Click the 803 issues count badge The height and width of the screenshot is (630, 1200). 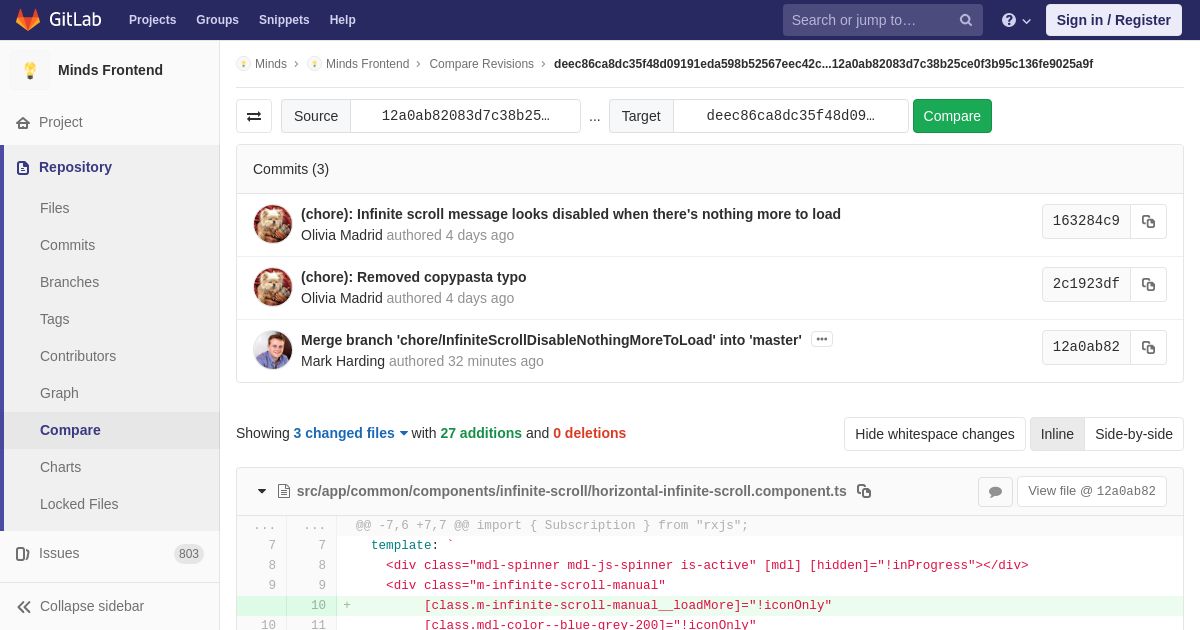point(189,554)
